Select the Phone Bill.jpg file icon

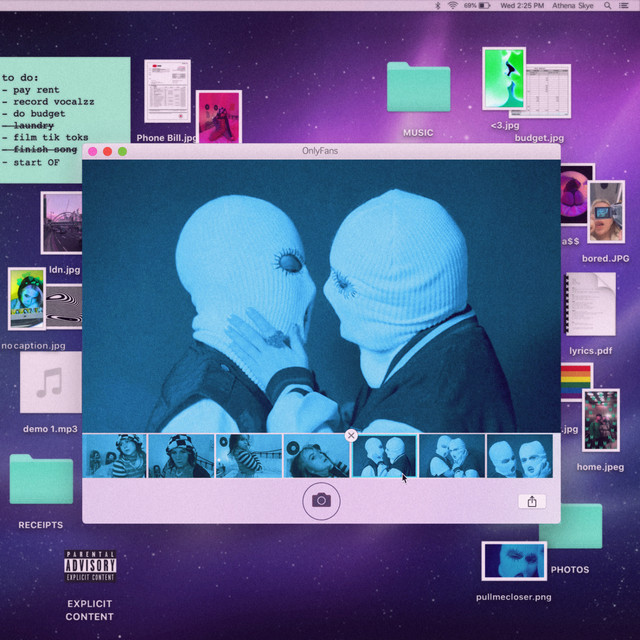pos(167,91)
